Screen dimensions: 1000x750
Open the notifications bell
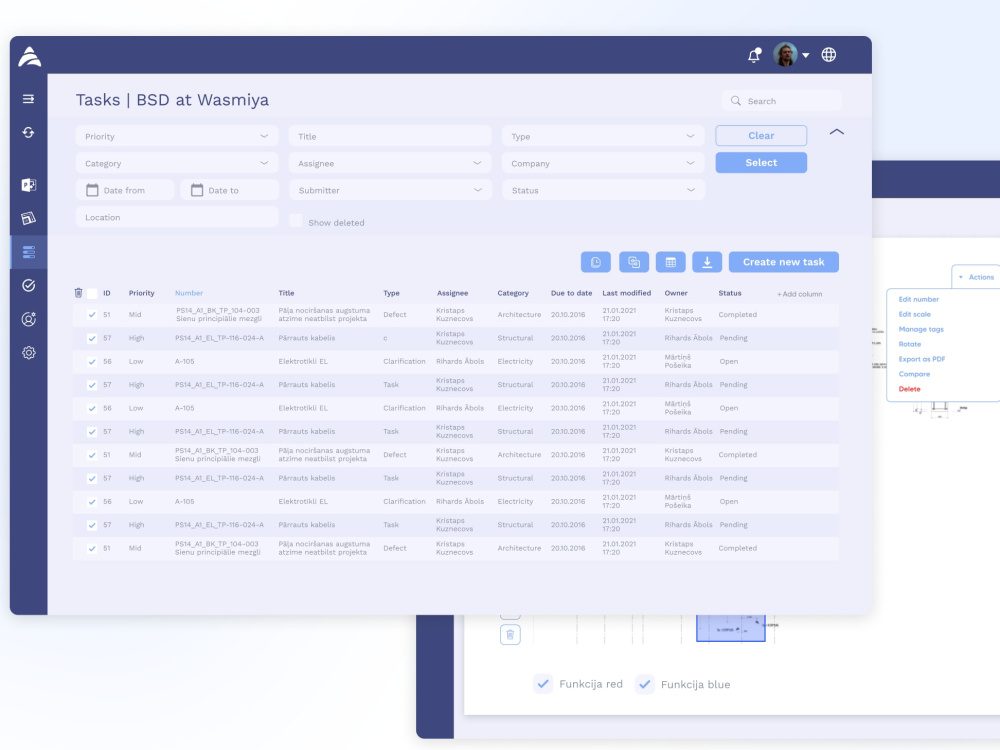754,55
